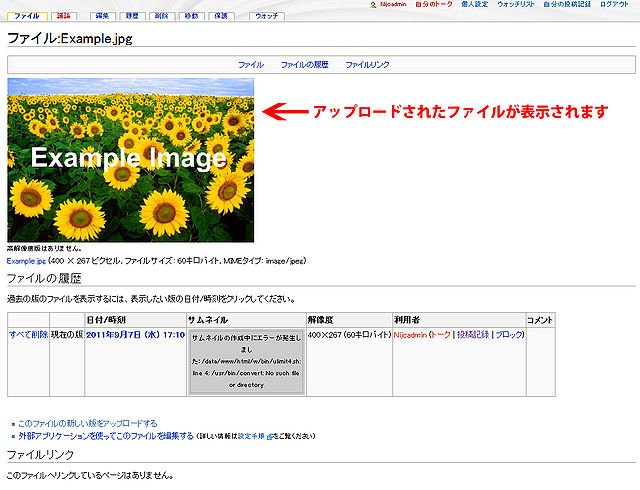Screen dimensions: 640x490
Task: Open ウォッチリスト in the top bar
Action: pyautogui.click(x=517, y=5)
